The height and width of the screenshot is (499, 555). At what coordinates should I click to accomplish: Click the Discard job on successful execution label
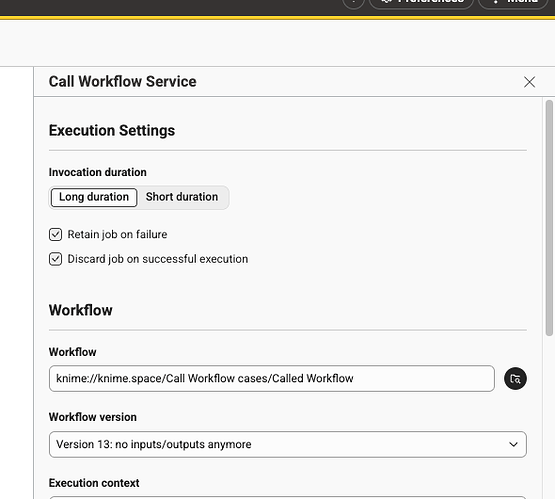click(x=158, y=259)
